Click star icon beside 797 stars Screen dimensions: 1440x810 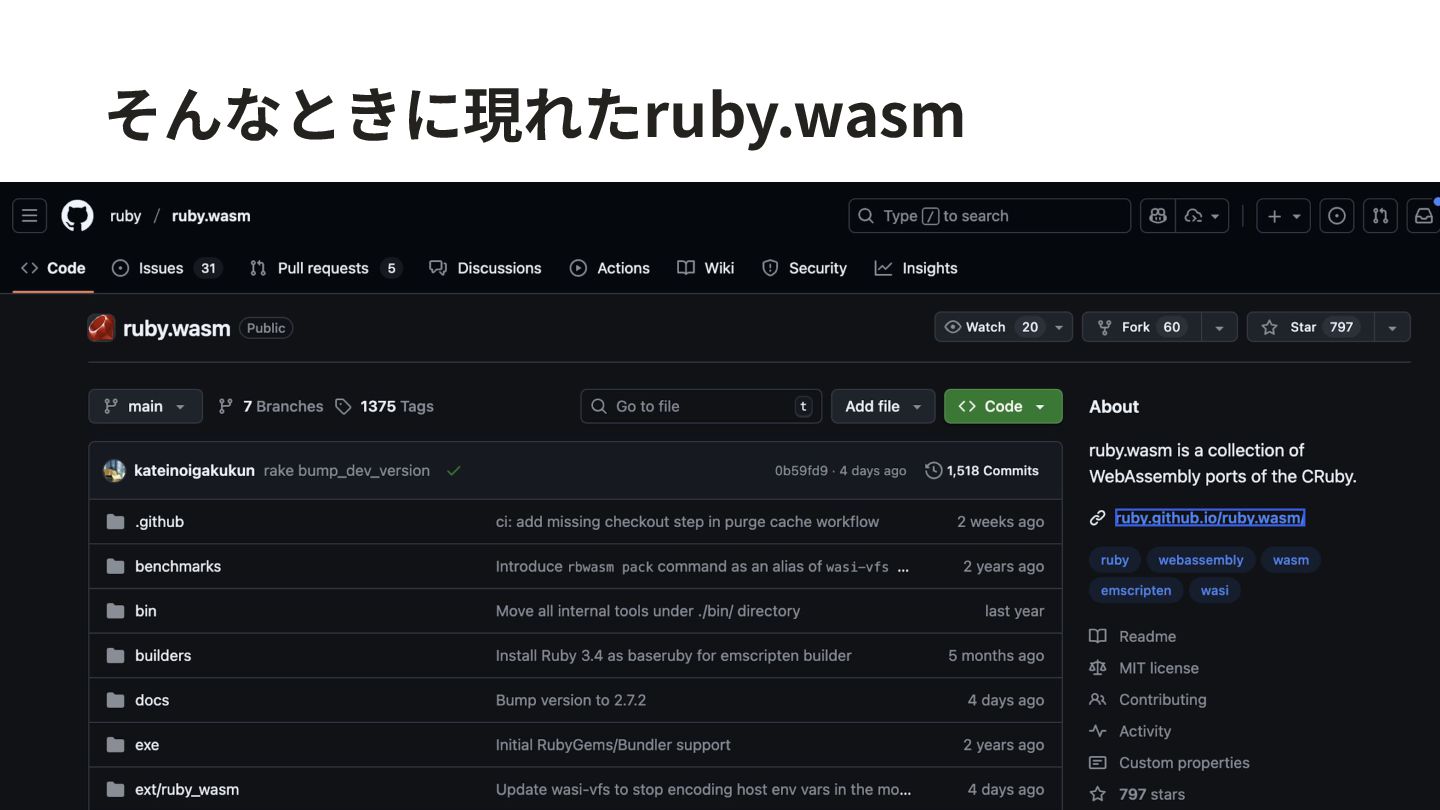pyautogui.click(x=1098, y=794)
